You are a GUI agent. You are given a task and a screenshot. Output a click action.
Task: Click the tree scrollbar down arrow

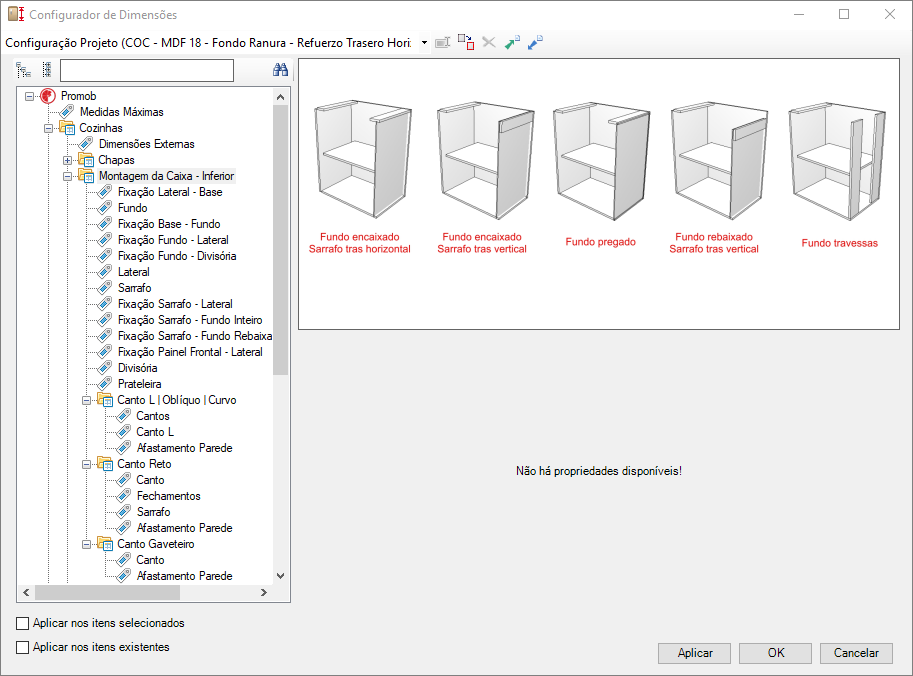pyautogui.click(x=281, y=576)
